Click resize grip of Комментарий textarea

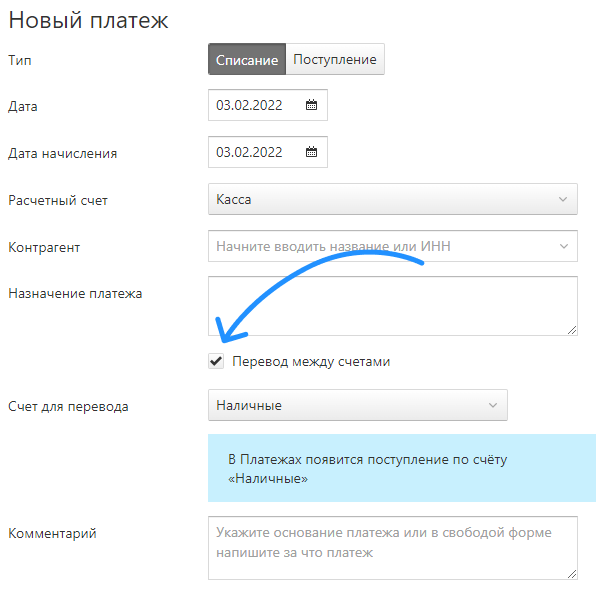coord(572,574)
